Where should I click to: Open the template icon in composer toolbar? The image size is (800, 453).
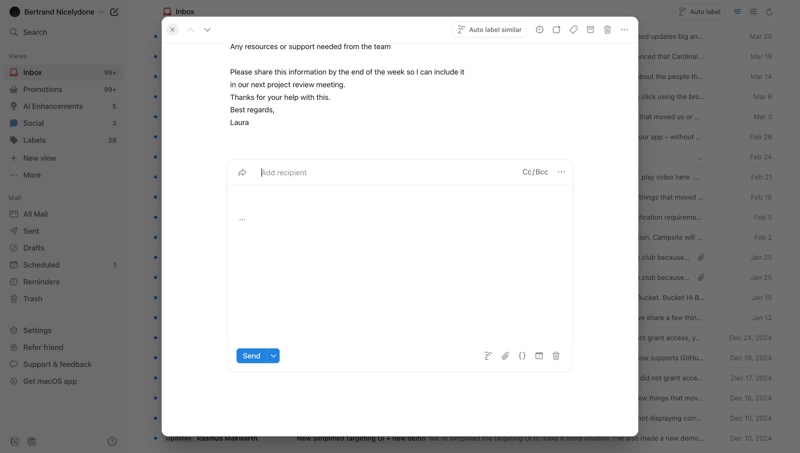click(x=539, y=356)
